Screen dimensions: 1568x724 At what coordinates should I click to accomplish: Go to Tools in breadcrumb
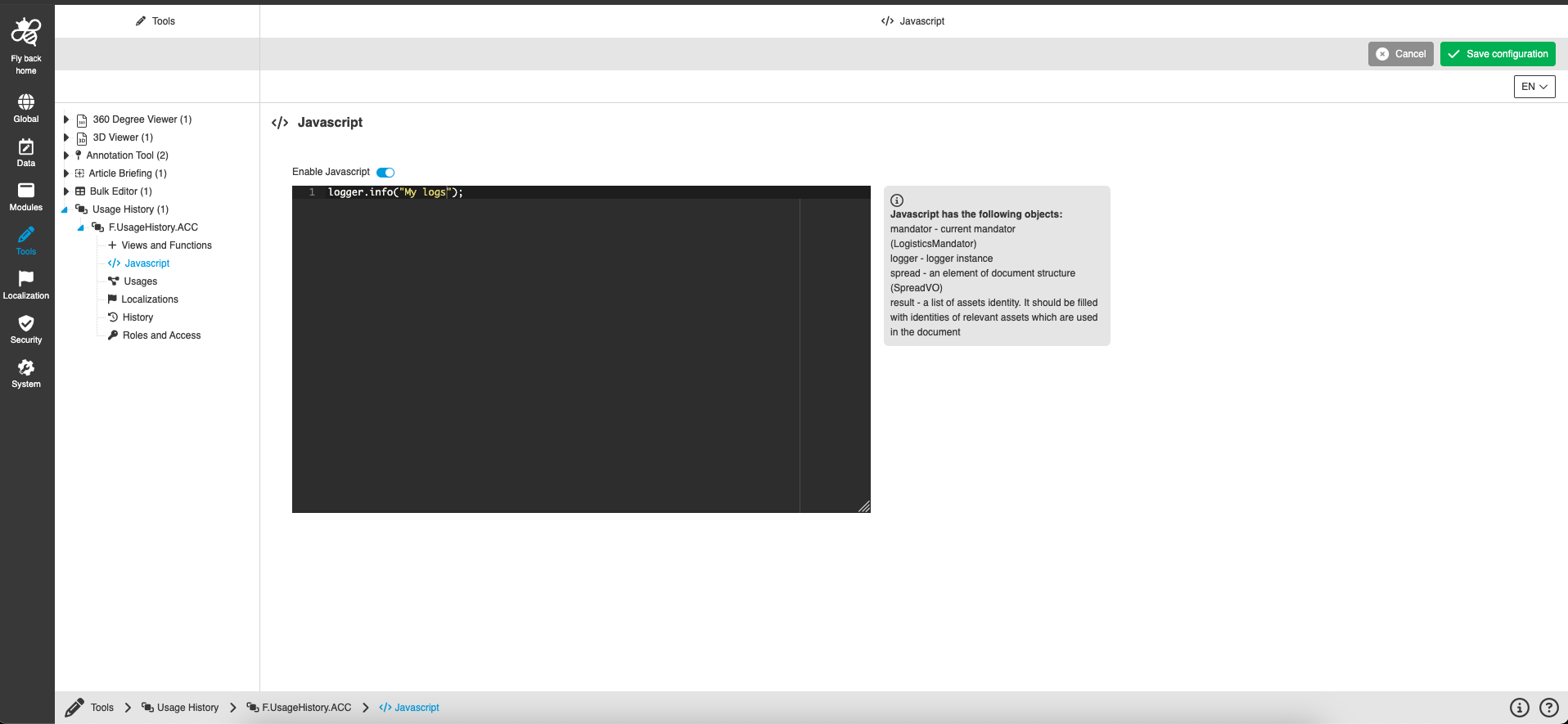(102, 708)
